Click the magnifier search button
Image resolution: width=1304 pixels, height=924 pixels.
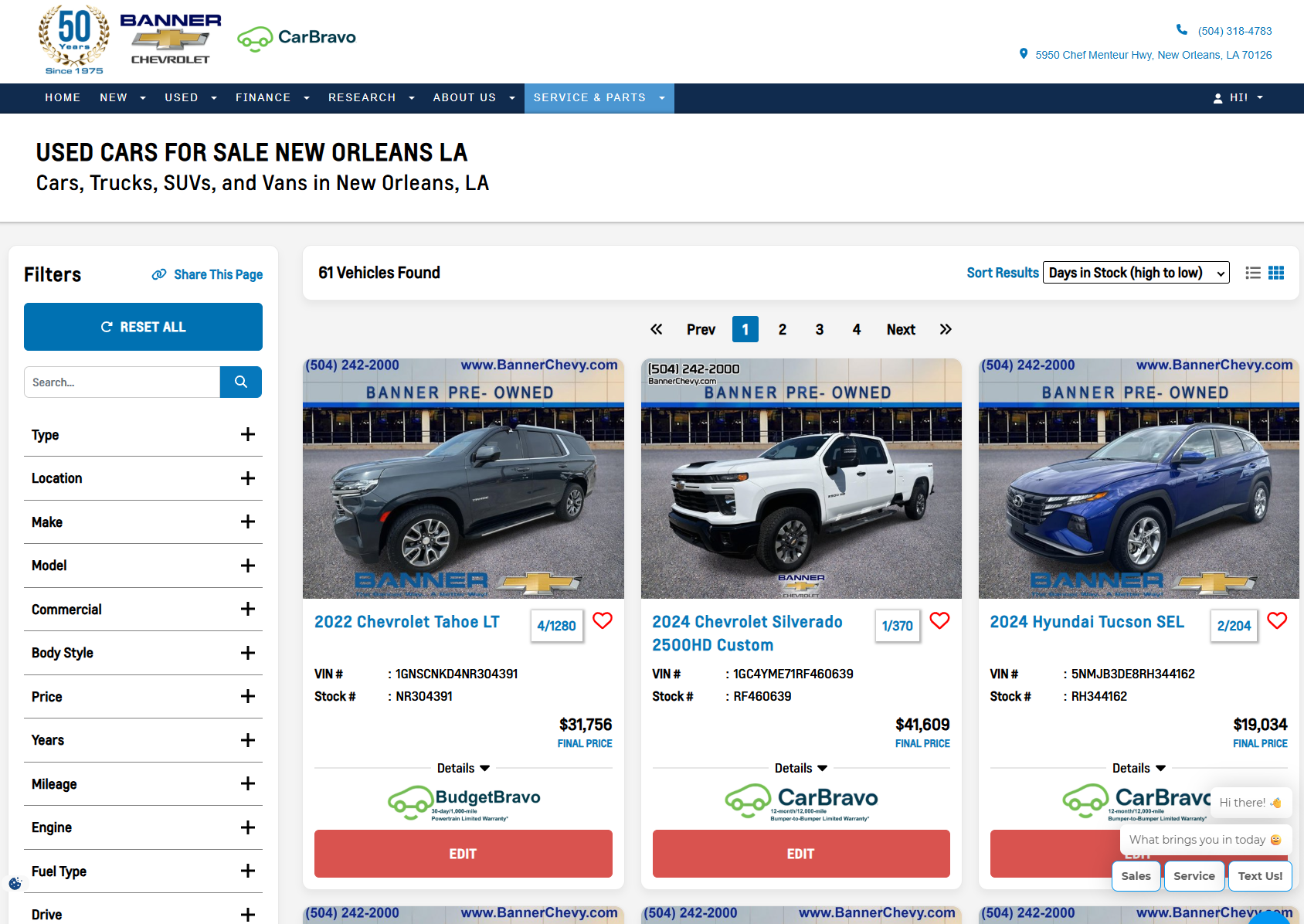(x=241, y=382)
